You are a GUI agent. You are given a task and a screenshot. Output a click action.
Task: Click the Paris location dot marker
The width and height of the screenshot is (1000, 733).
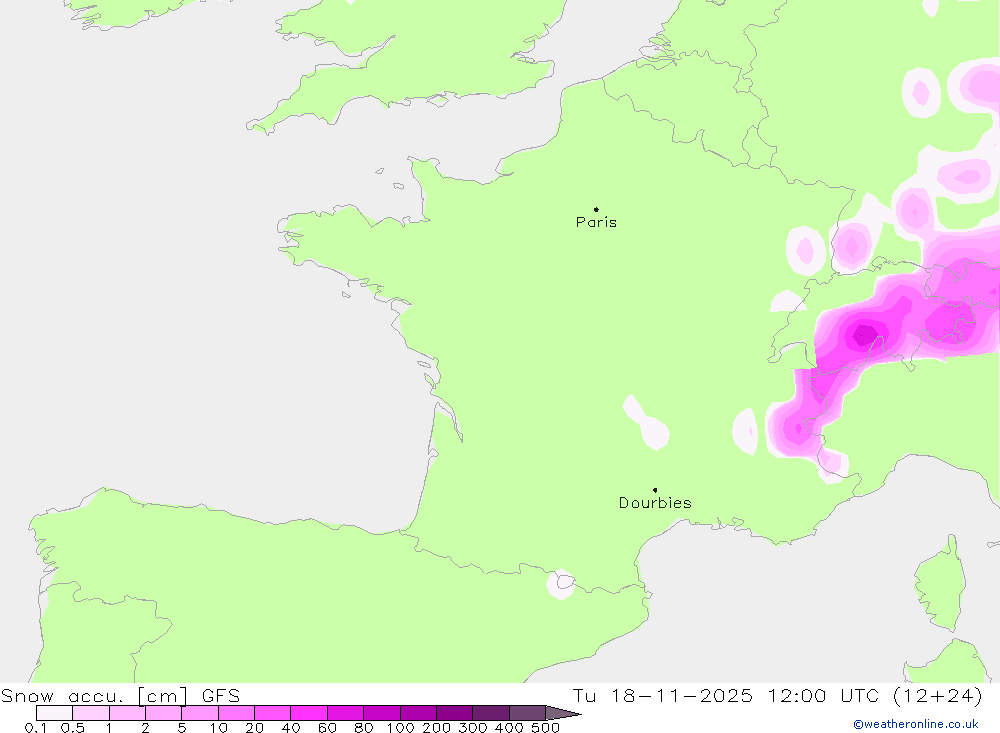tap(596, 209)
